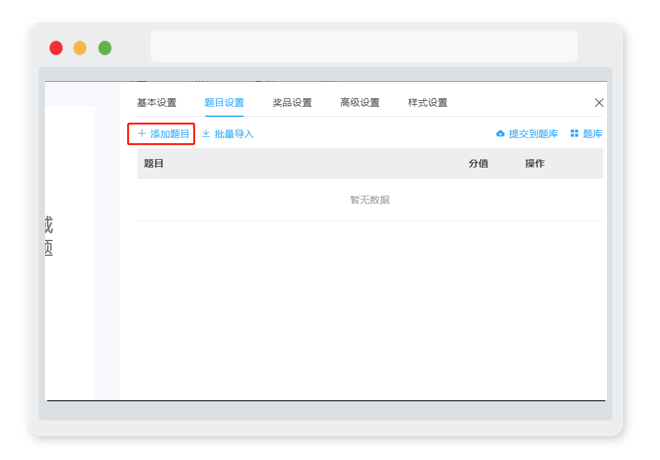
Task: Click the 分值 column header
Action: point(479,163)
